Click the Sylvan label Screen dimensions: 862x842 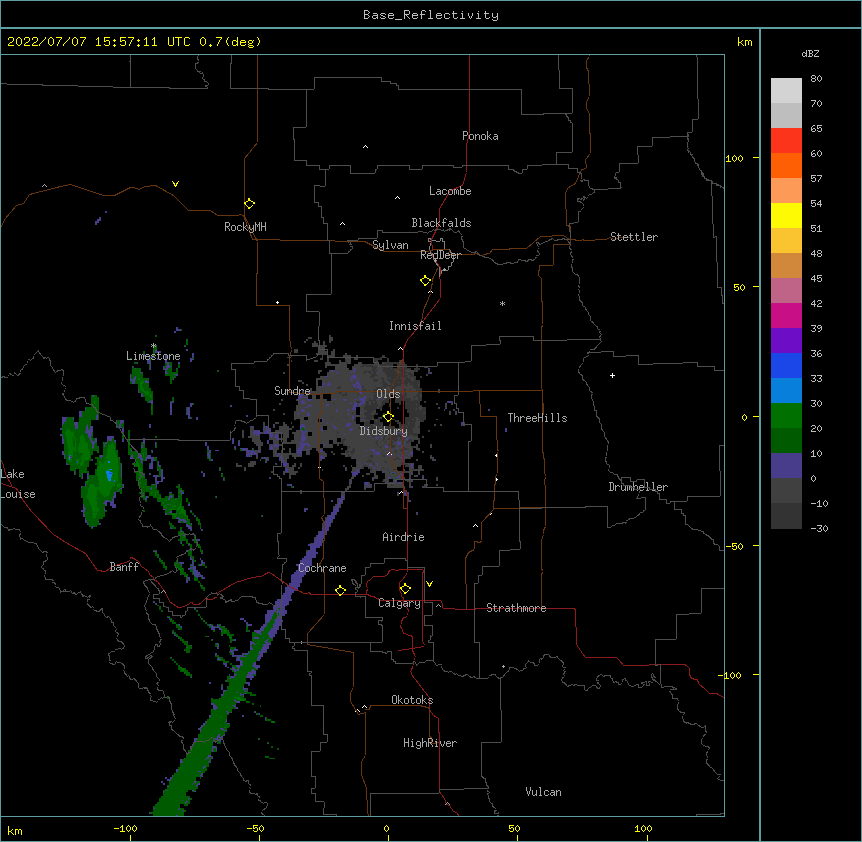click(390, 245)
